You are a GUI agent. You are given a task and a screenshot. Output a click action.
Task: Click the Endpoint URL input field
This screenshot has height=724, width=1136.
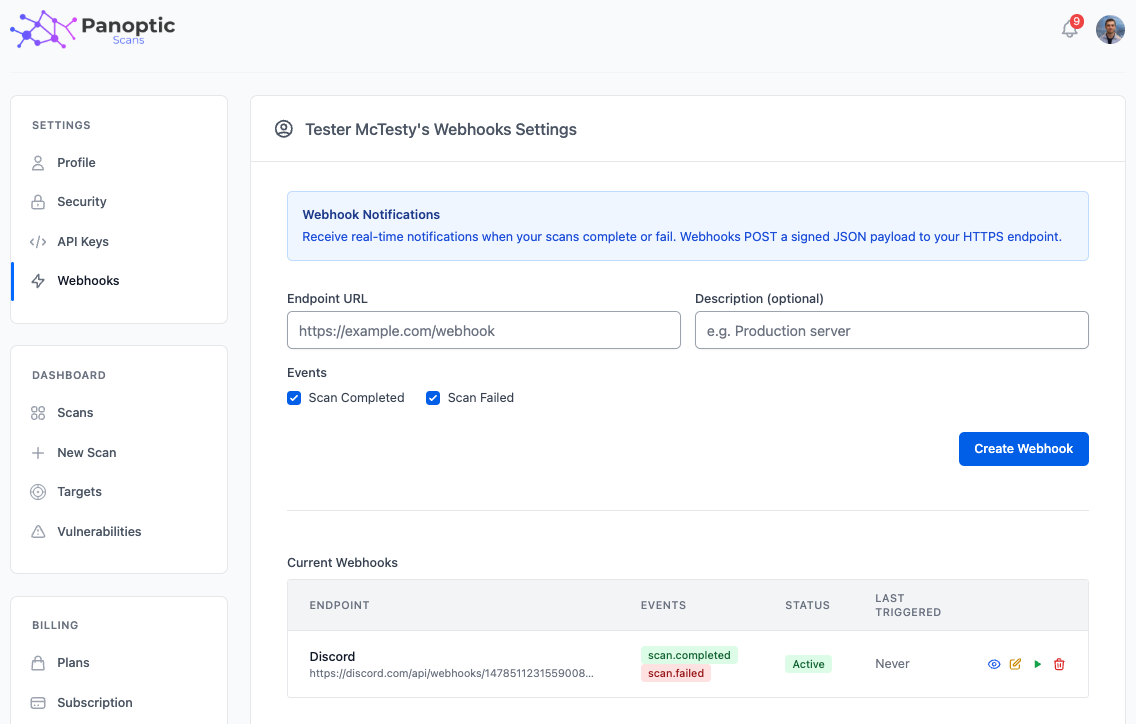point(484,330)
